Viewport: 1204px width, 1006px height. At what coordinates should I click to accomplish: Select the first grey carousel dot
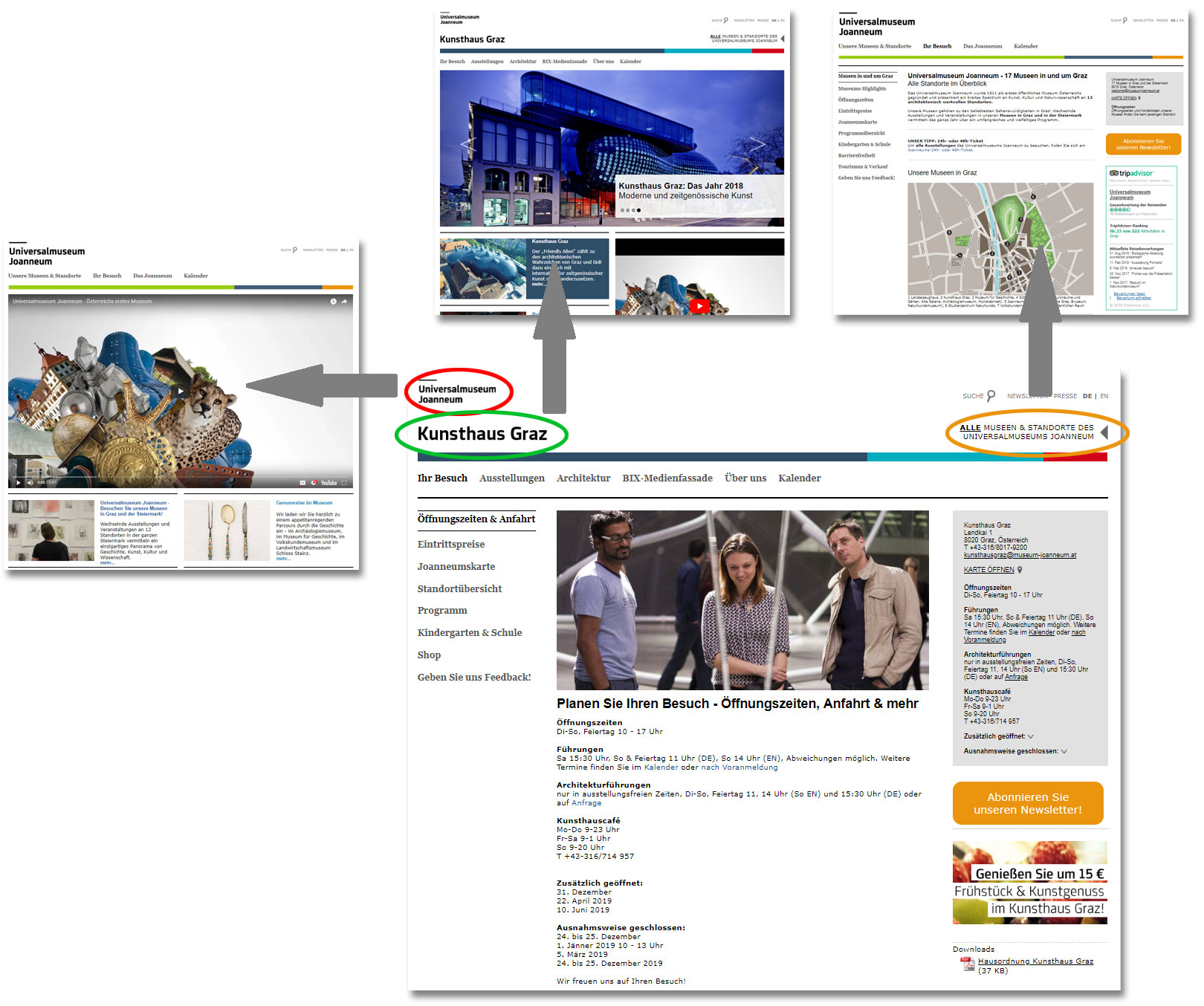pyautogui.click(x=622, y=210)
